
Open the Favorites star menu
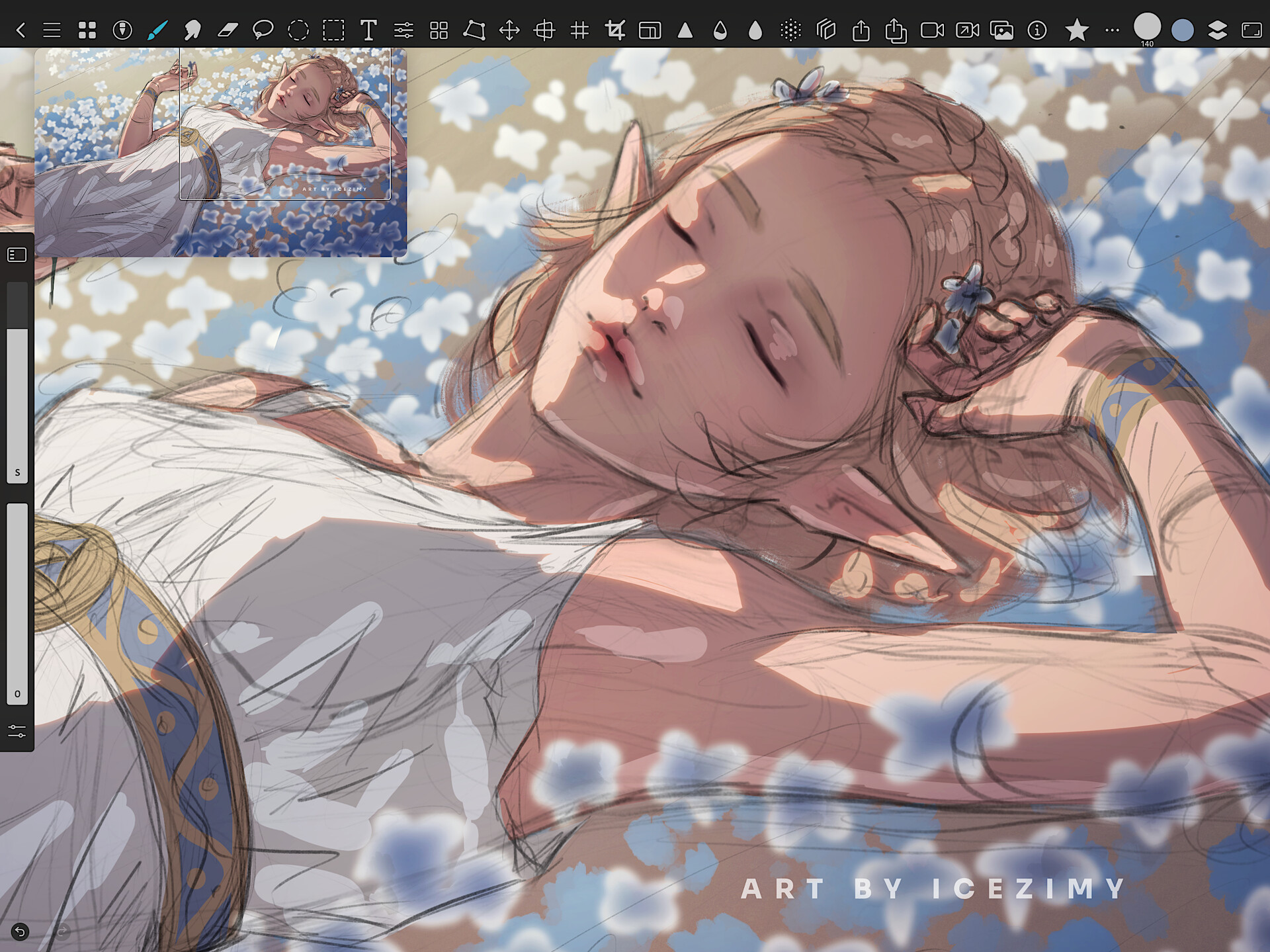pos(1077,29)
